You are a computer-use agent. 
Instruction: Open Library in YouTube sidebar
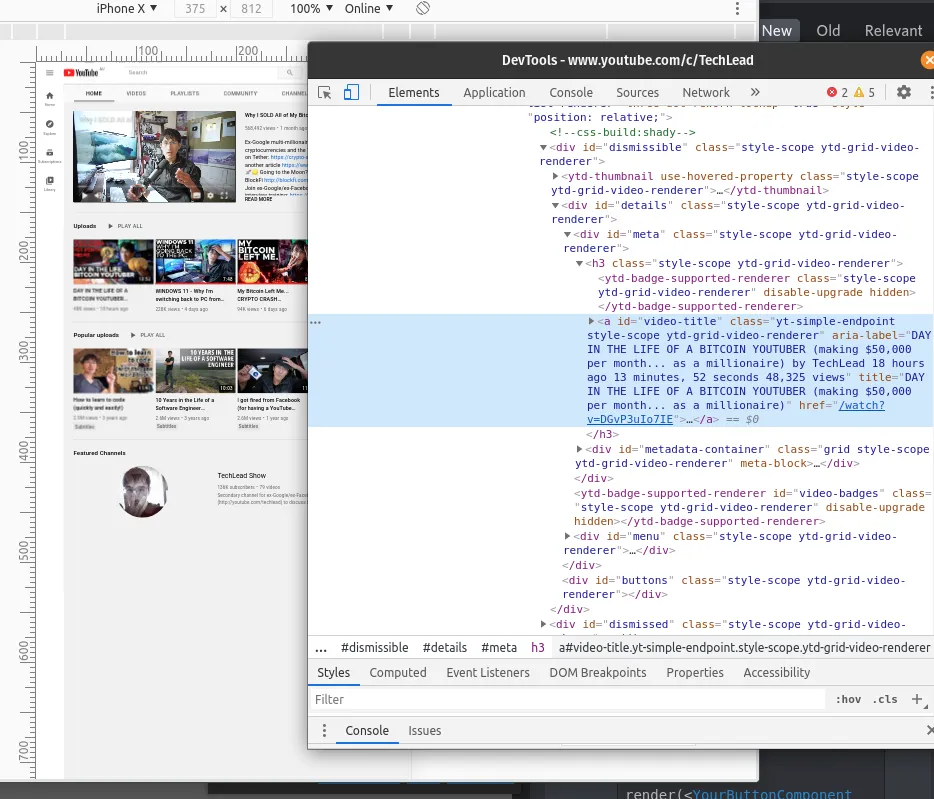tap(49, 184)
